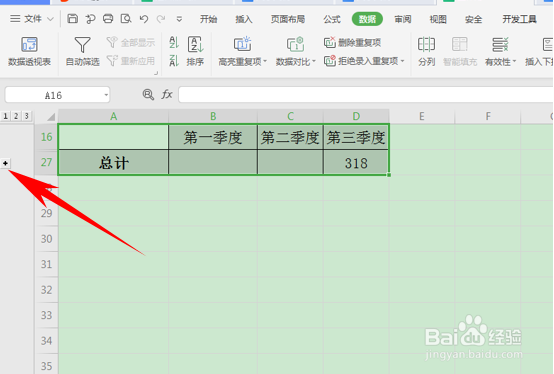Viewport: 554px width, 374px height.
Task: Click the cell with value 318
Action: (356, 162)
